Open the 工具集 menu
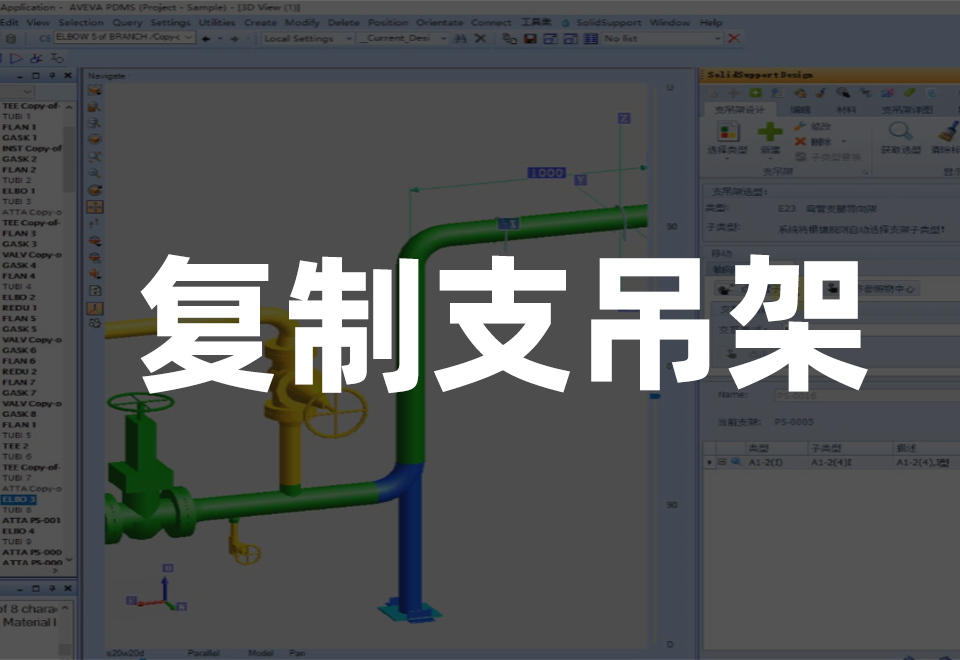 click(536, 23)
